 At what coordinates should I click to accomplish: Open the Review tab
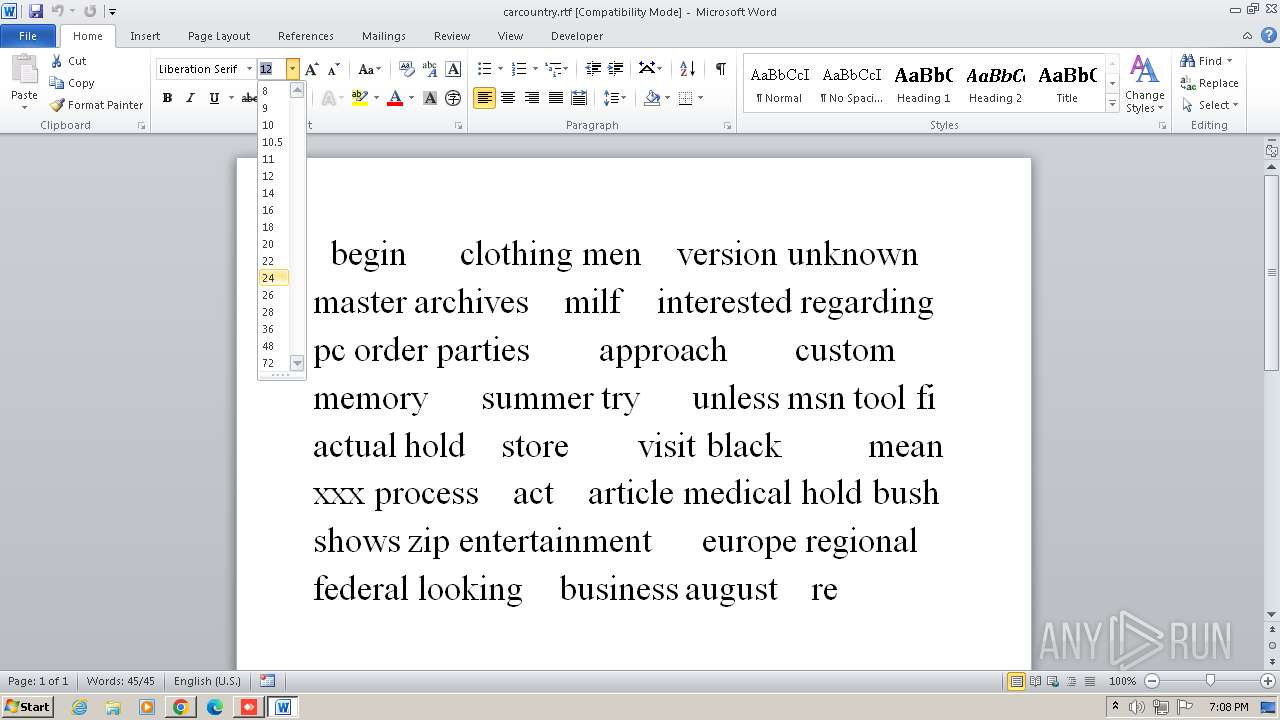(452, 36)
